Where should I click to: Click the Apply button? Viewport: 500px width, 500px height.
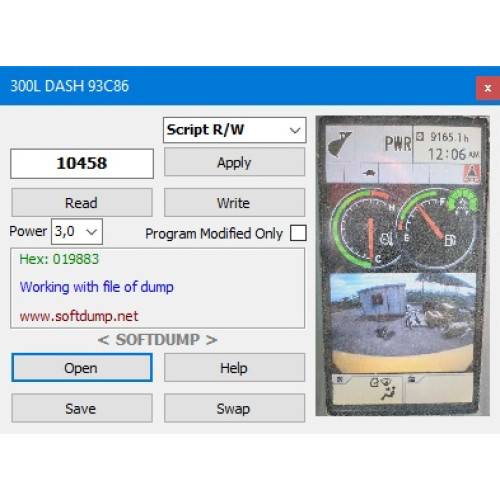coord(234,162)
